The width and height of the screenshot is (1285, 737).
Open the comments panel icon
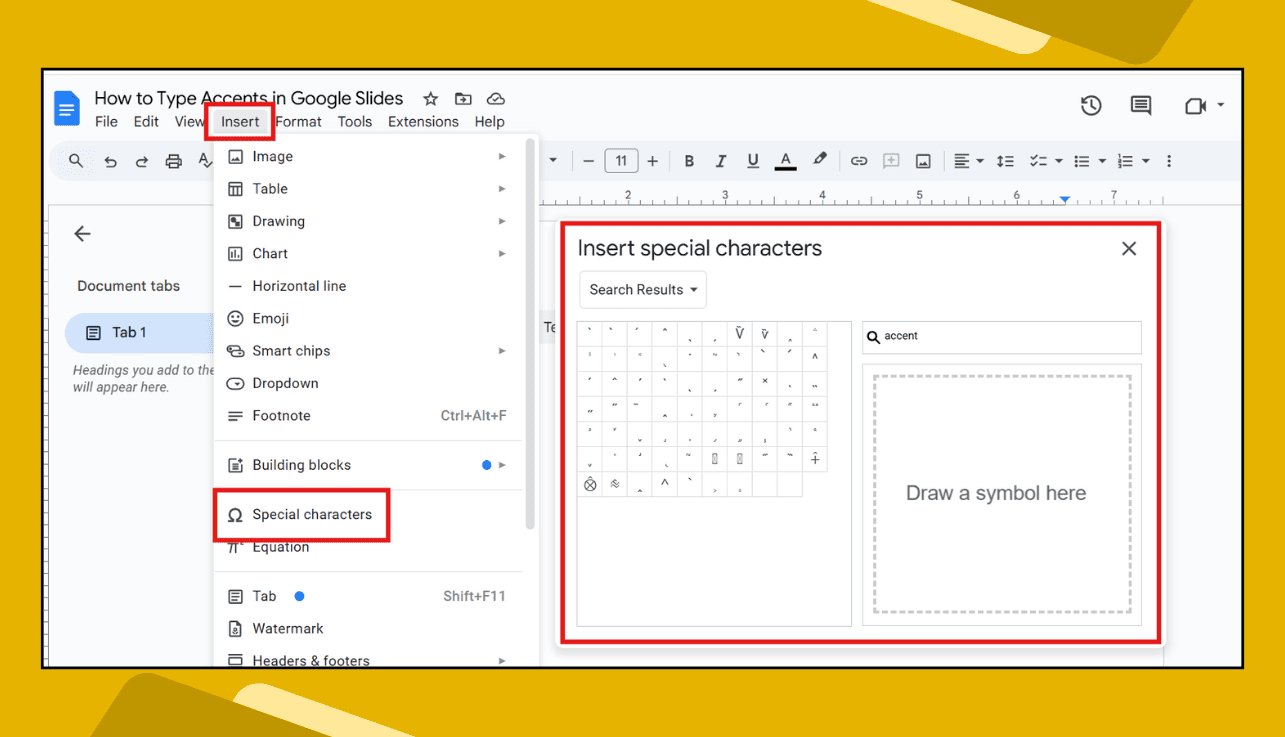[x=1140, y=105]
